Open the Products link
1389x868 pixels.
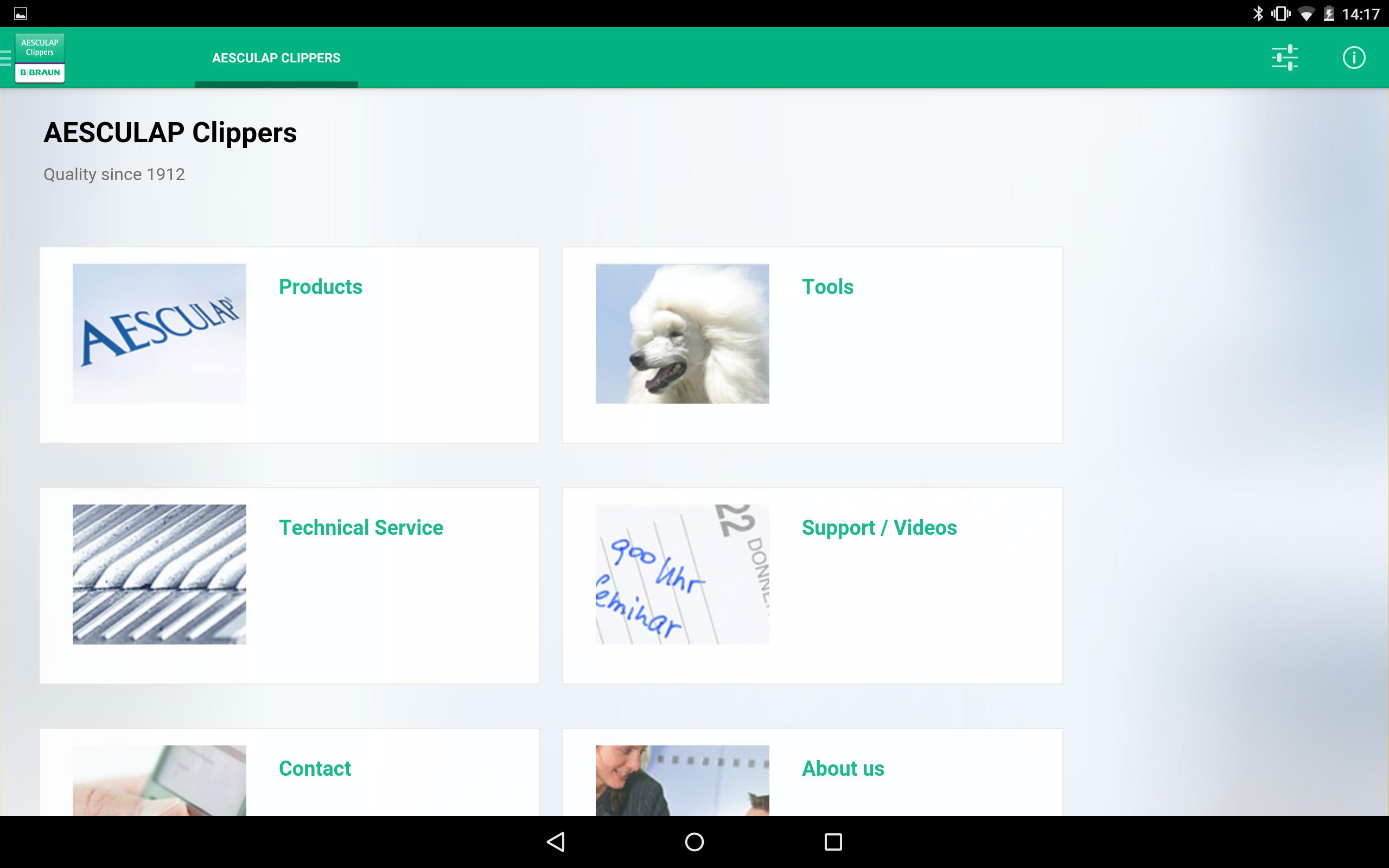320,286
